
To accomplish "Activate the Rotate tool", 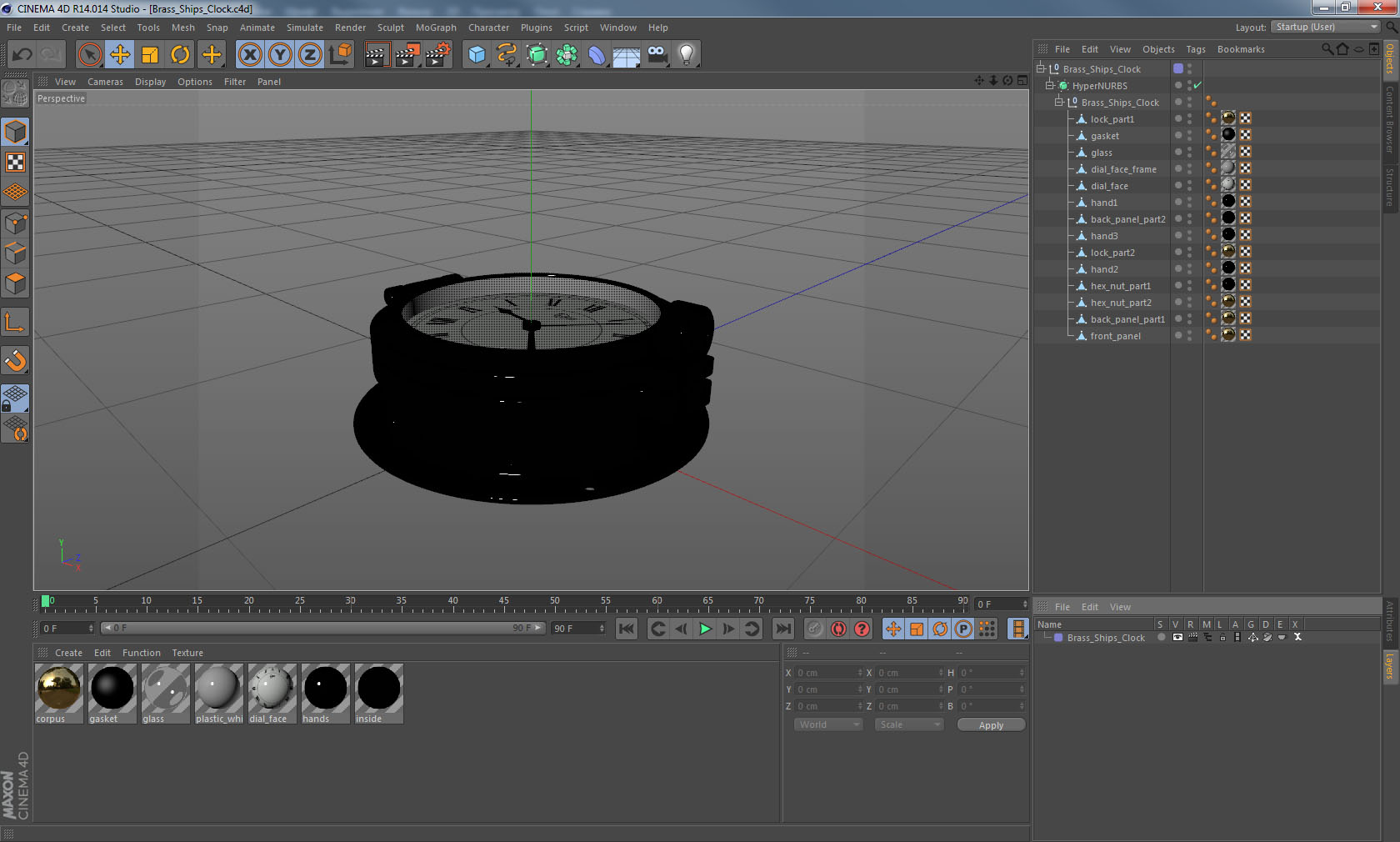I will [180, 55].
